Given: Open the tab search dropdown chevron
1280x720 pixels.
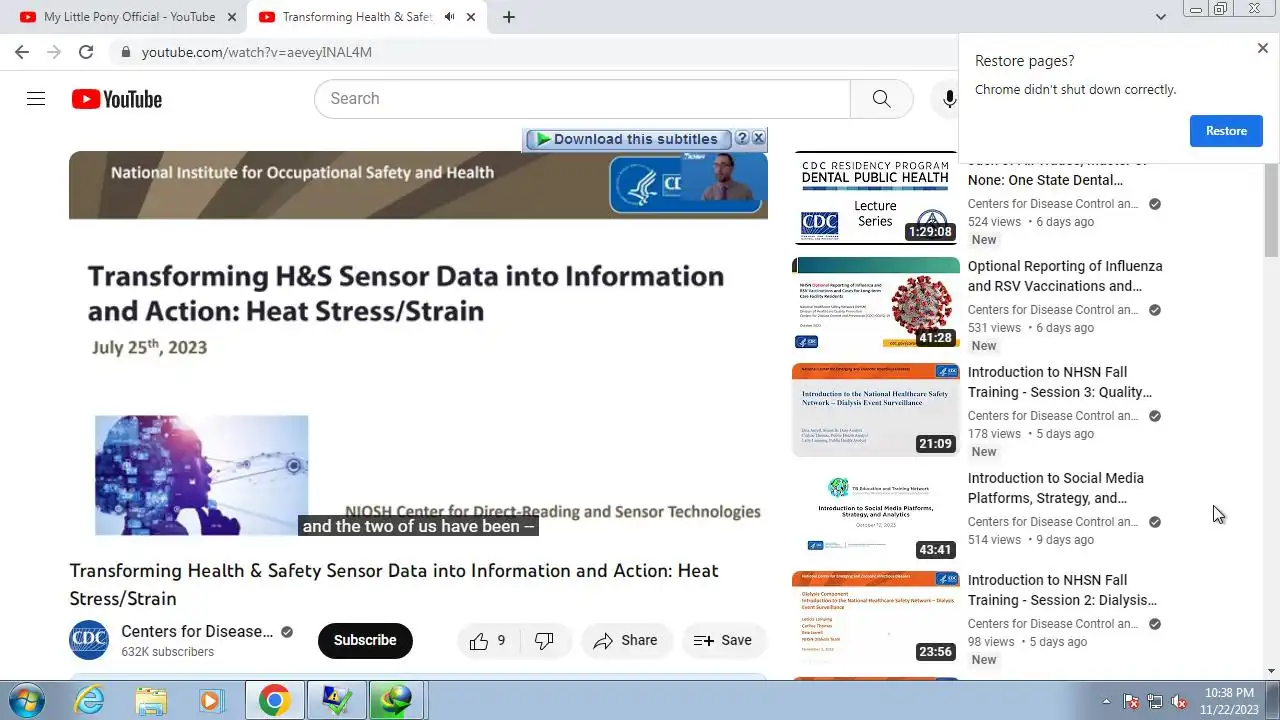Looking at the screenshot, I should tap(1160, 17).
